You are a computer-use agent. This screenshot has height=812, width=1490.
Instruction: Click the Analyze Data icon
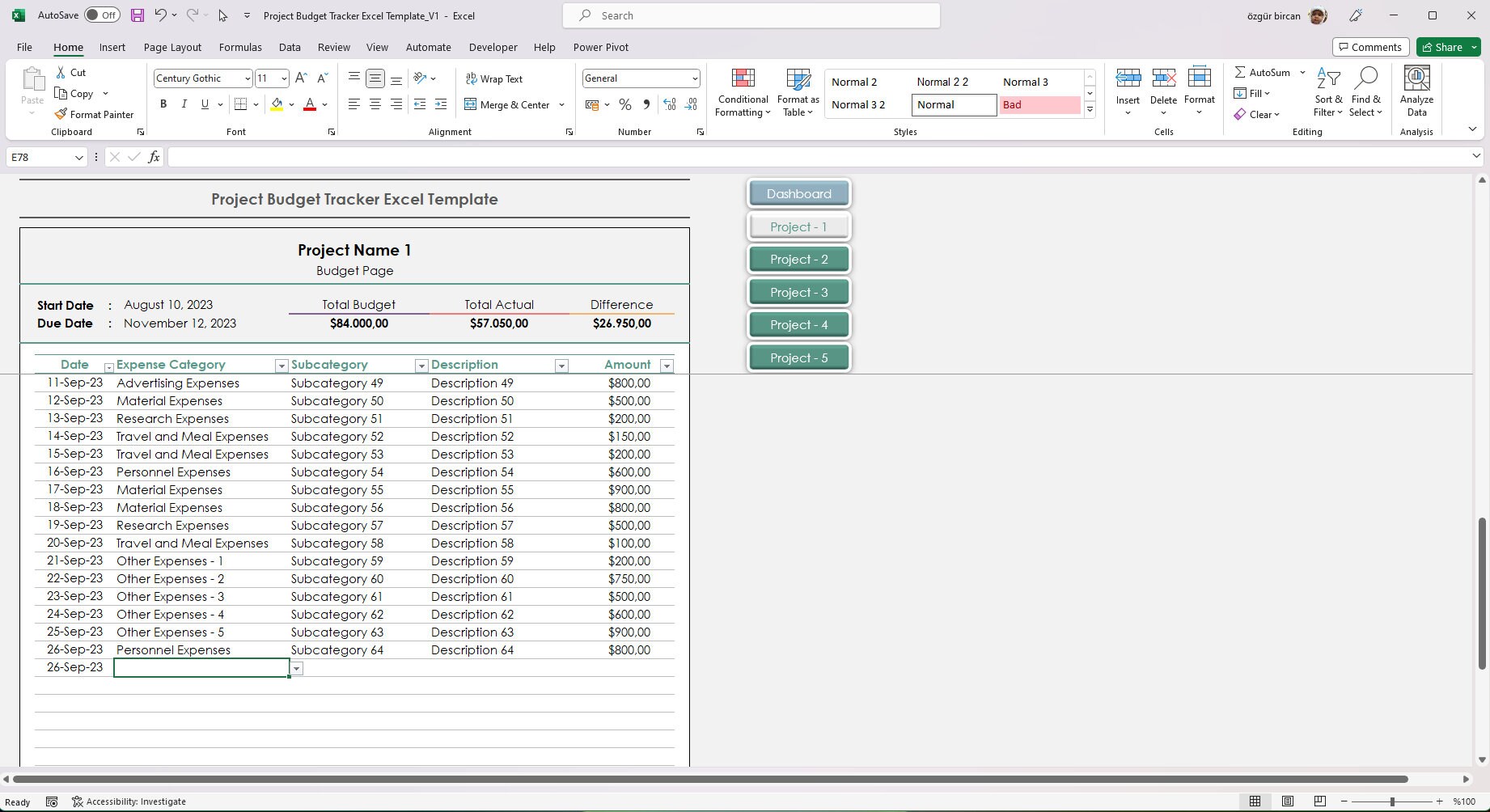coord(1416,91)
